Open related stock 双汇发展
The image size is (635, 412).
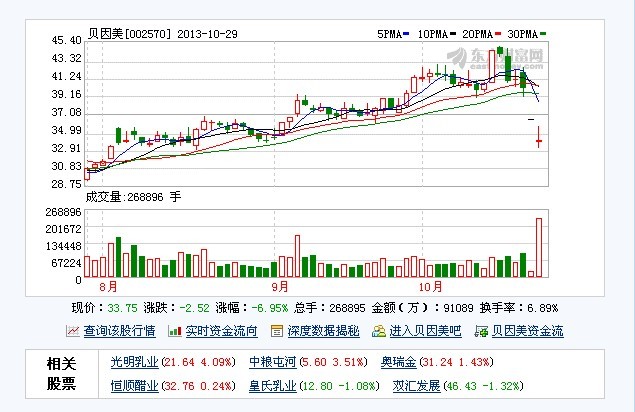point(416,386)
